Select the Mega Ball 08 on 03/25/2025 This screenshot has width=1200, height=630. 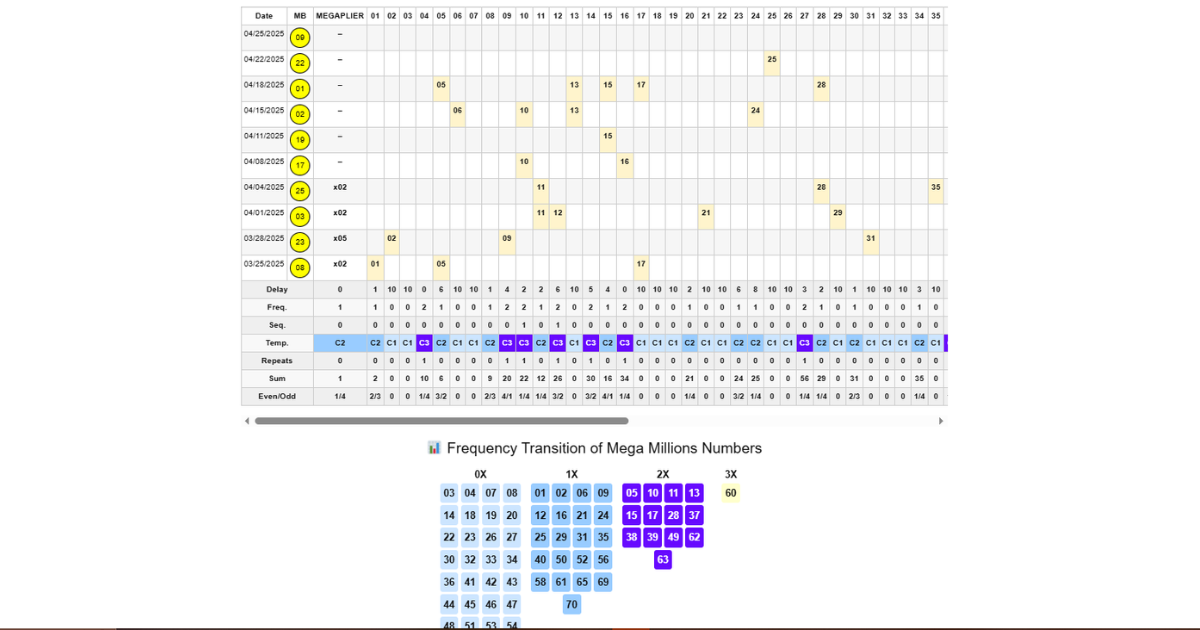click(x=300, y=268)
